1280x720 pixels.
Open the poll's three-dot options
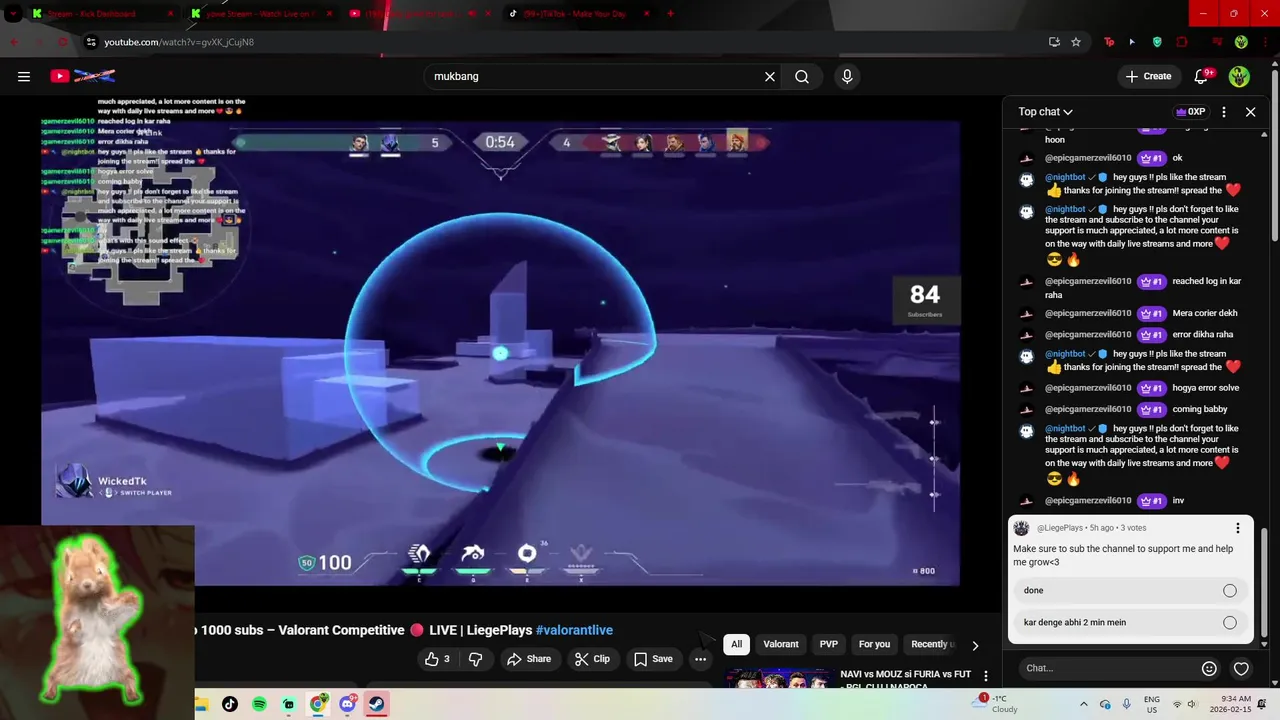(1237, 528)
